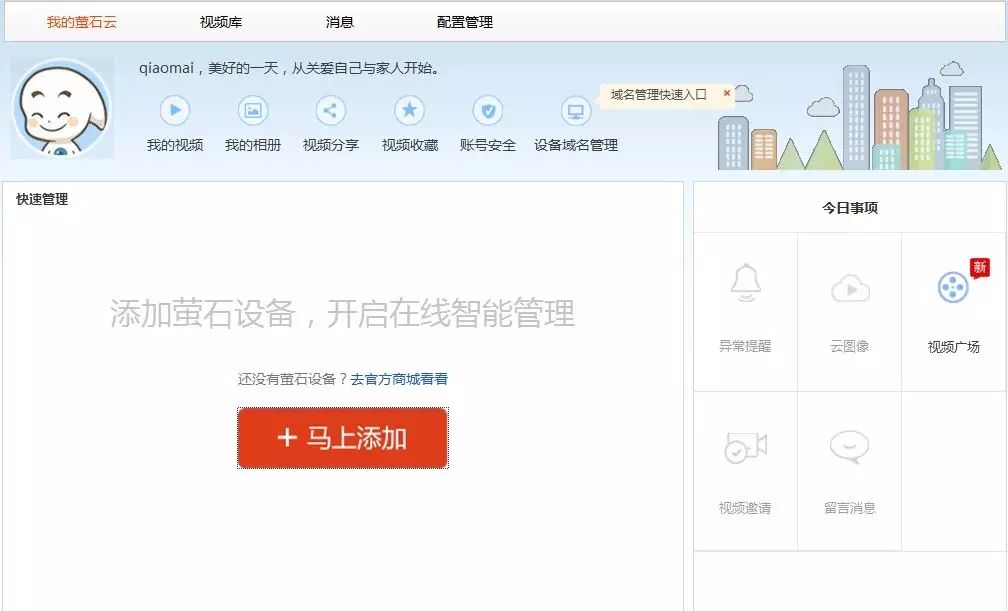This screenshot has width=1008, height=611.
Task: Switch to the 消息 tab
Action: (338, 21)
